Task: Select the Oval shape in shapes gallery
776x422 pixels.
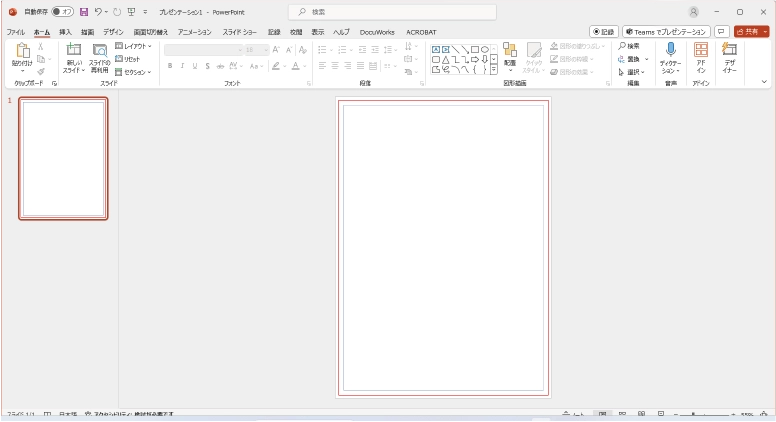Action: [x=485, y=49]
